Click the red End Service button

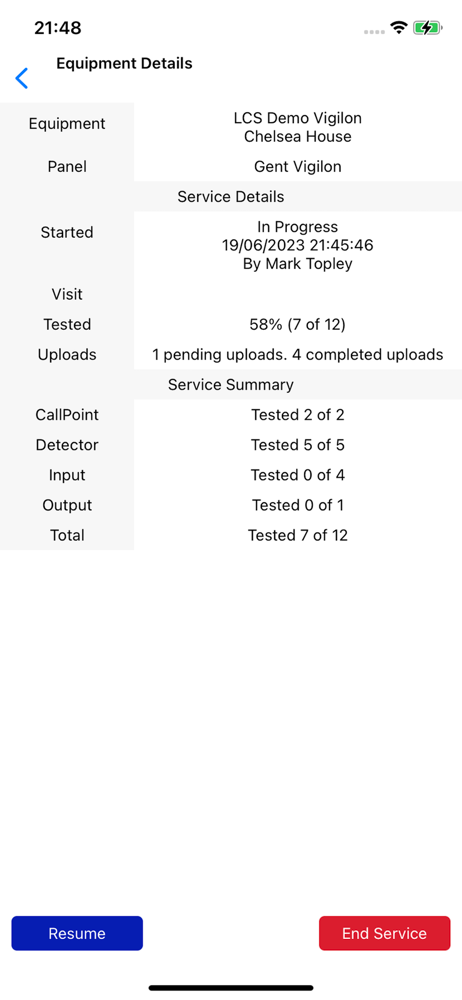(384, 934)
